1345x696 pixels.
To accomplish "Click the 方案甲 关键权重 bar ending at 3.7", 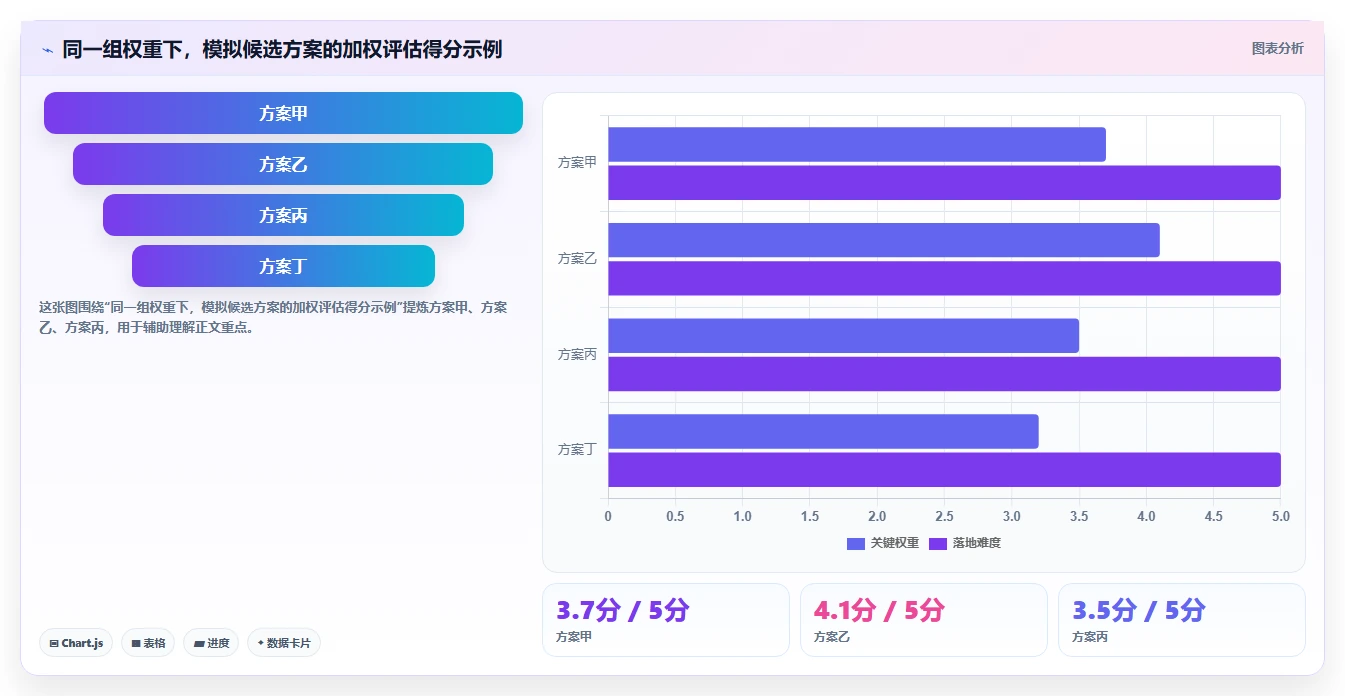I will click(857, 144).
